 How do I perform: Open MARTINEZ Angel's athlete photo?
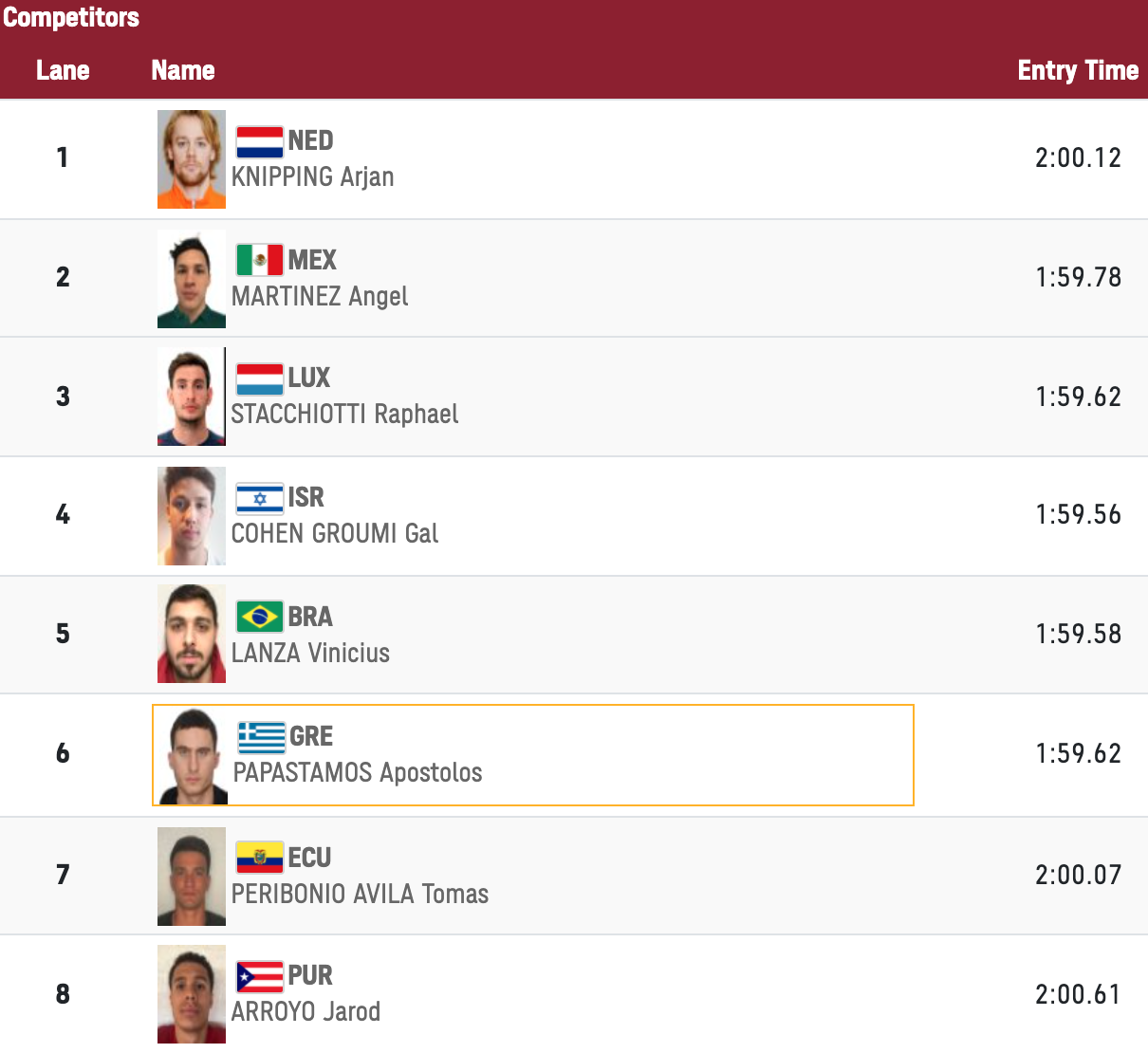tap(192, 279)
